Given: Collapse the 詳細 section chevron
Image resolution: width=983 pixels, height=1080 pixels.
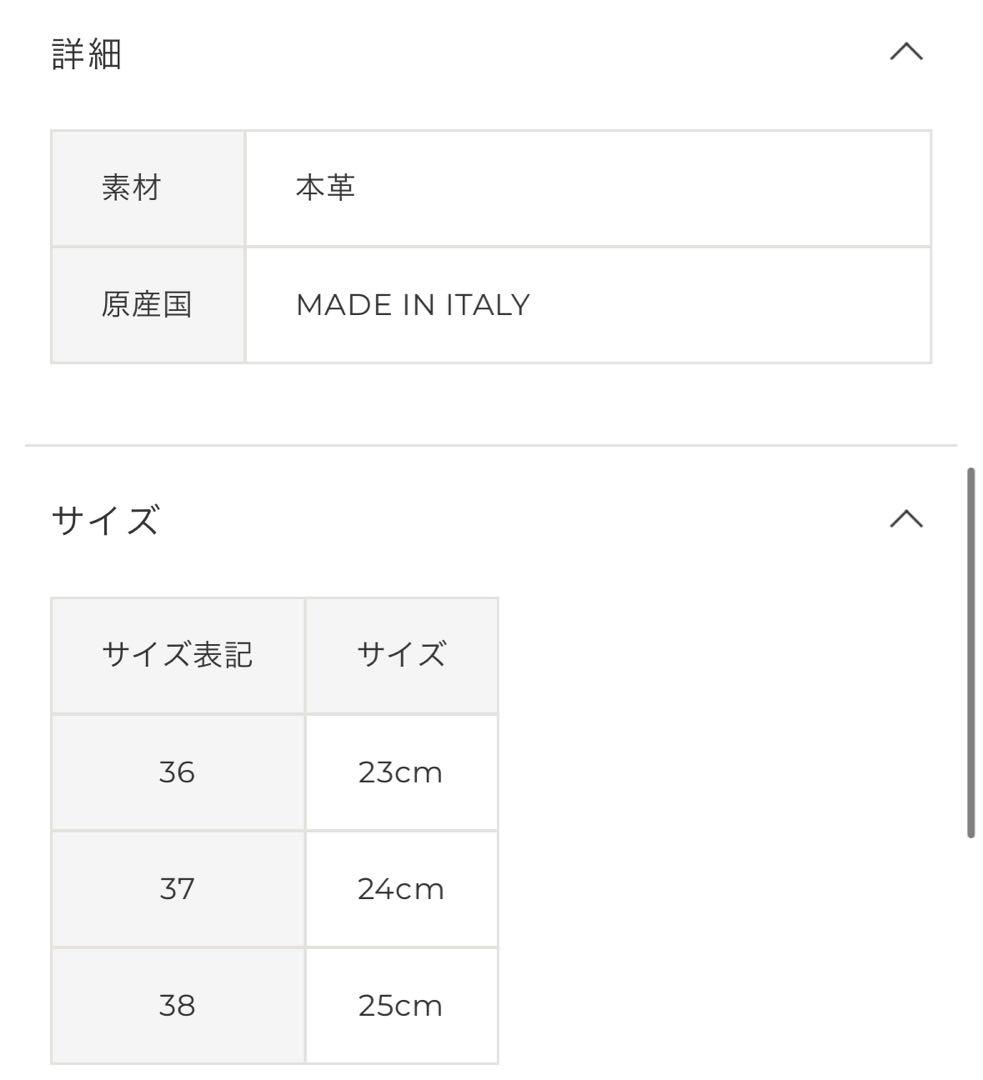Looking at the screenshot, I should click(x=906, y=52).
